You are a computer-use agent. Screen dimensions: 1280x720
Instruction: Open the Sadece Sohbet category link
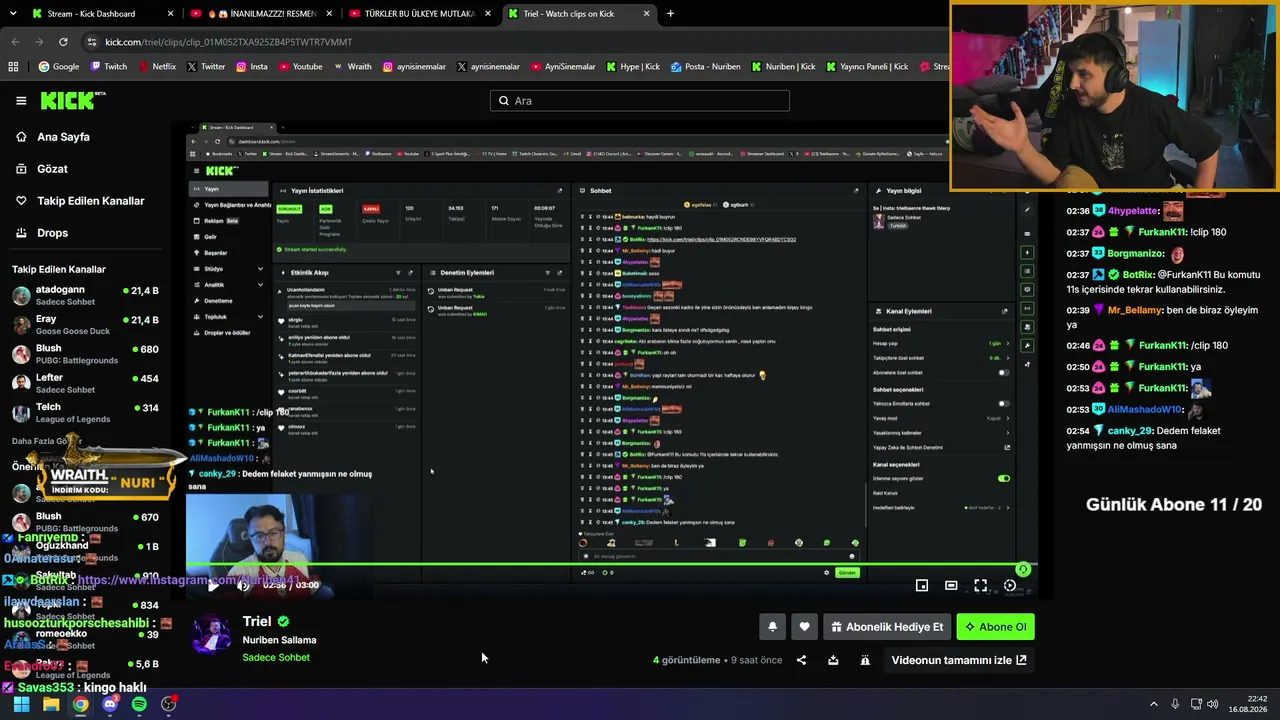tap(276, 657)
